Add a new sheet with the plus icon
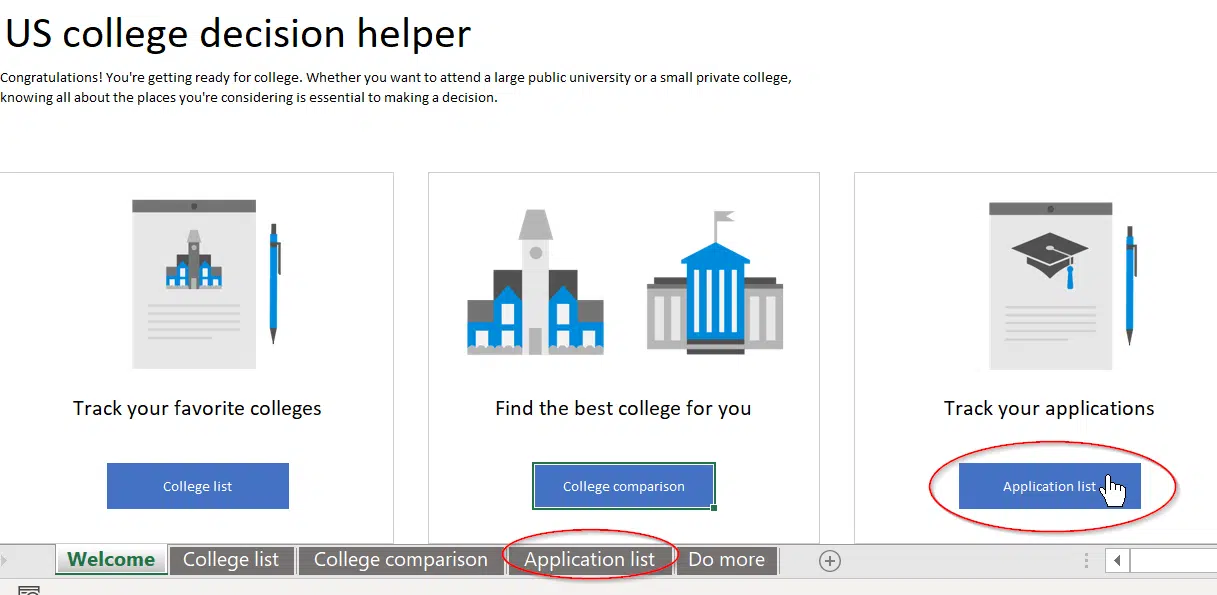This screenshot has width=1217, height=595. [x=829, y=561]
